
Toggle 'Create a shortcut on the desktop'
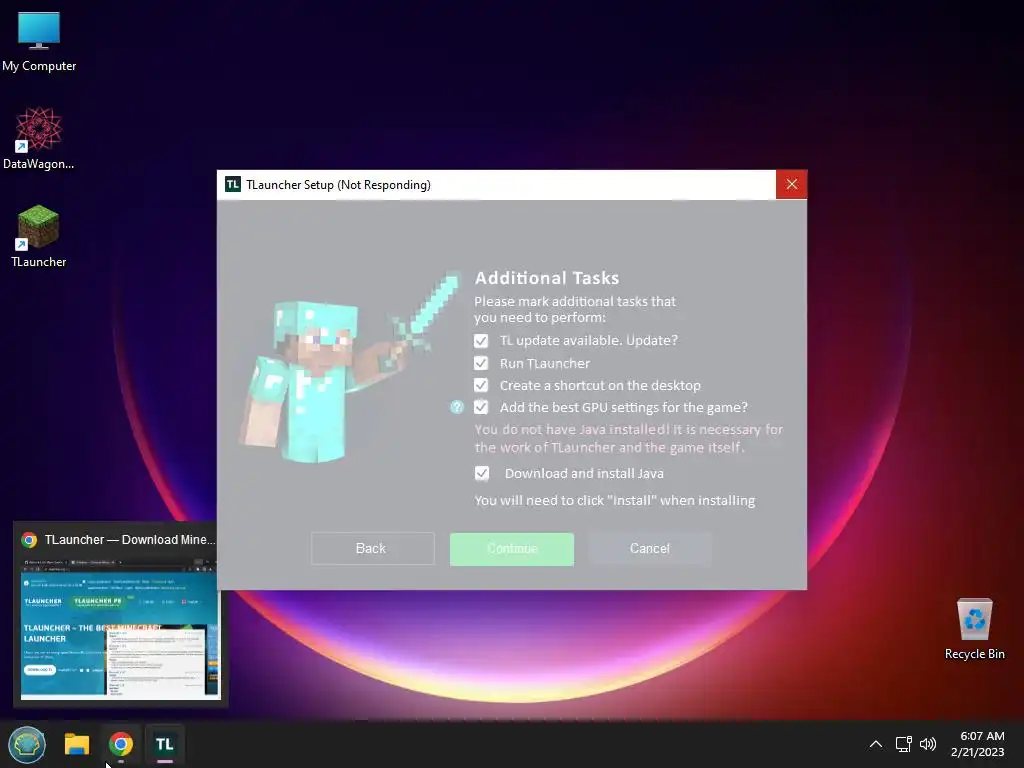tap(481, 385)
